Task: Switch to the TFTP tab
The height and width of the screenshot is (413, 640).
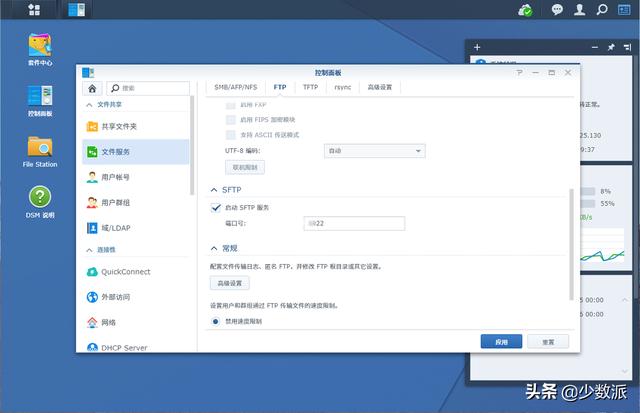Action: coord(311,87)
